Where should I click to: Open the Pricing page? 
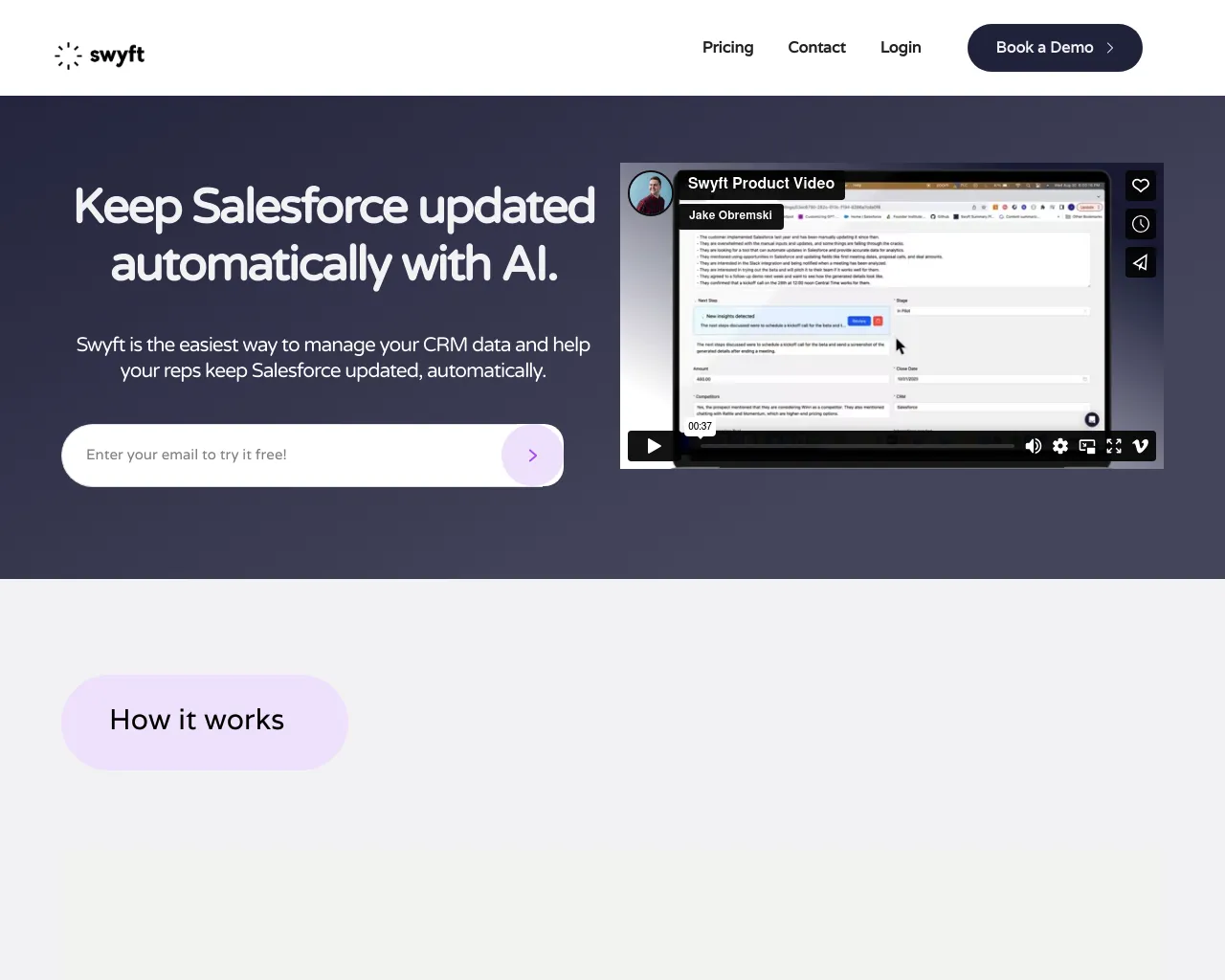coord(727,47)
